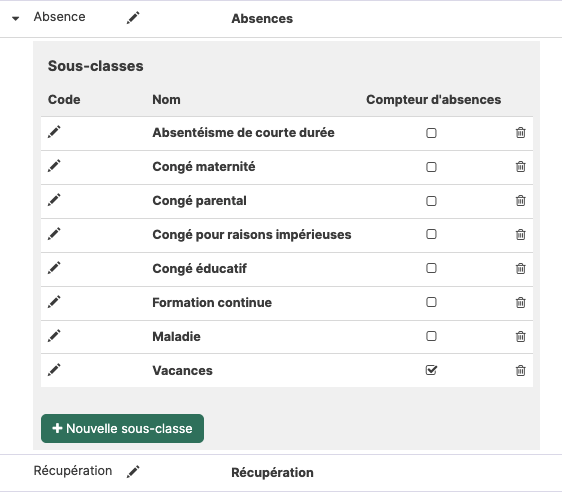Select the Congé pour raisons impérieuses name
The width and height of the screenshot is (562, 494).
tap(252, 235)
